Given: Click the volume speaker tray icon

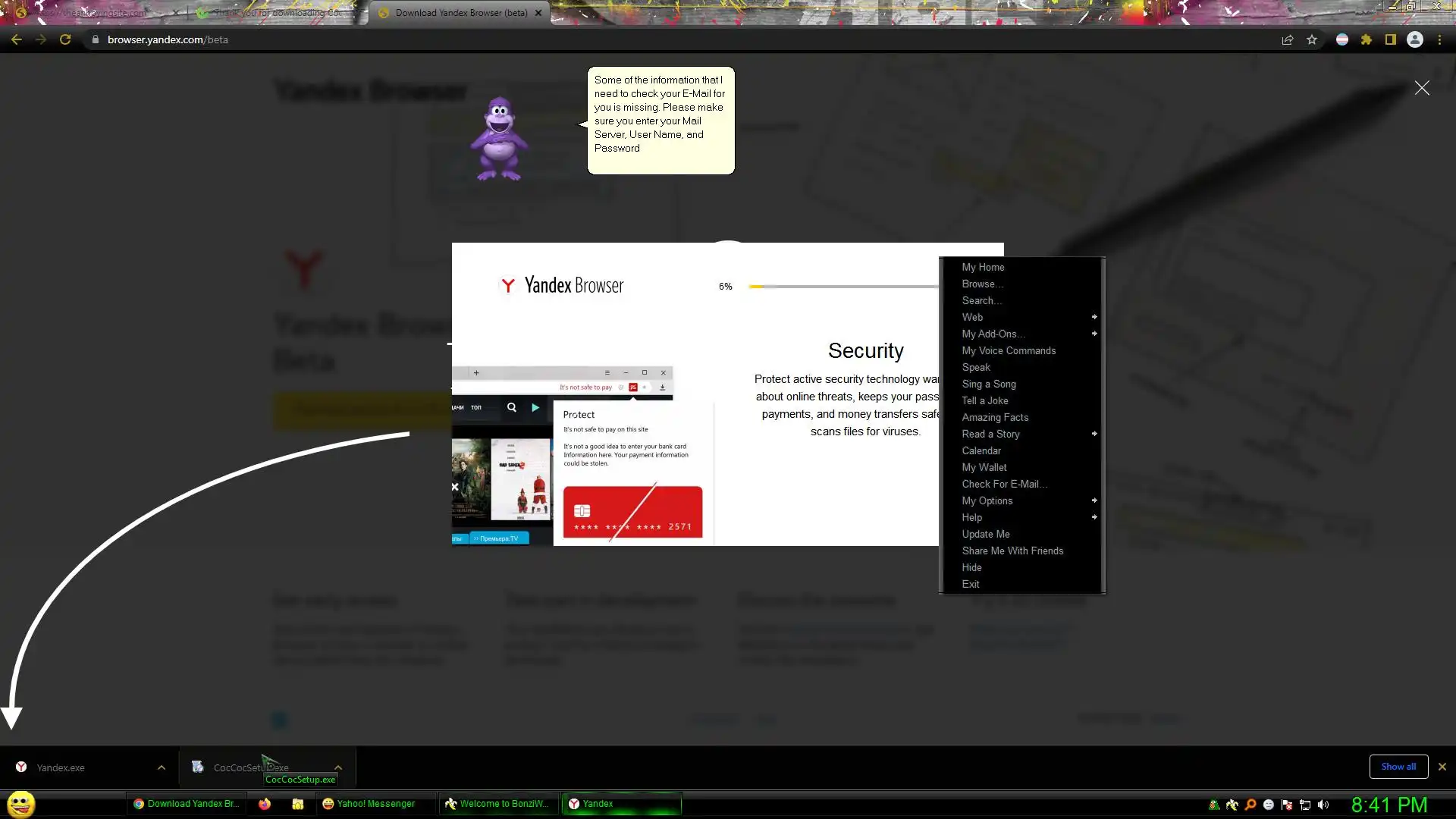Looking at the screenshot, I should coord(1323,805).
